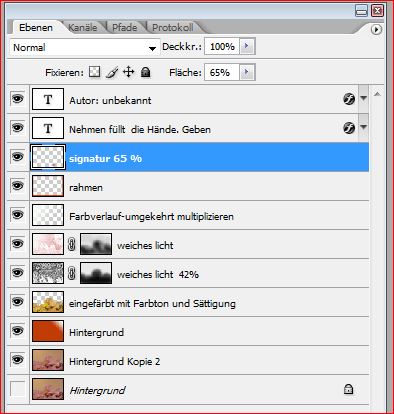Open the Fläche fill slider arrow

(x=247, y=72)
